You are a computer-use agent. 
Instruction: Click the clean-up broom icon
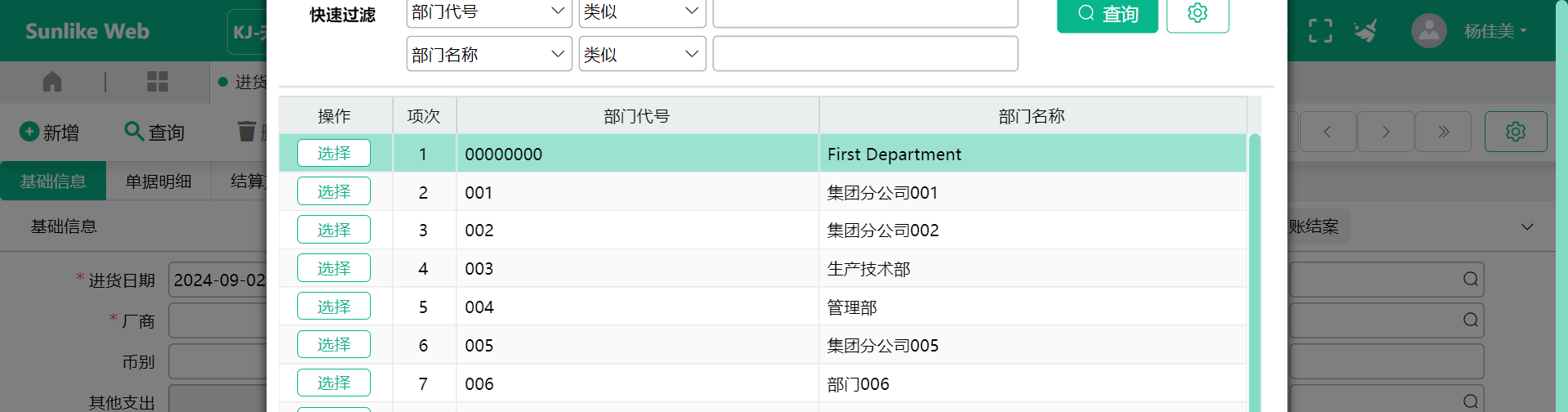coord(1365,31)
